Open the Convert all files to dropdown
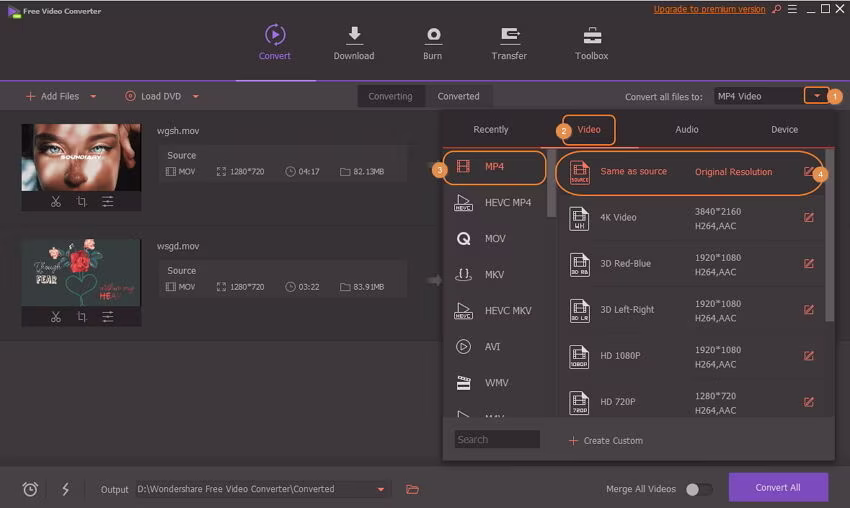This screenshot has height=508, width=850. pos(816,96)
